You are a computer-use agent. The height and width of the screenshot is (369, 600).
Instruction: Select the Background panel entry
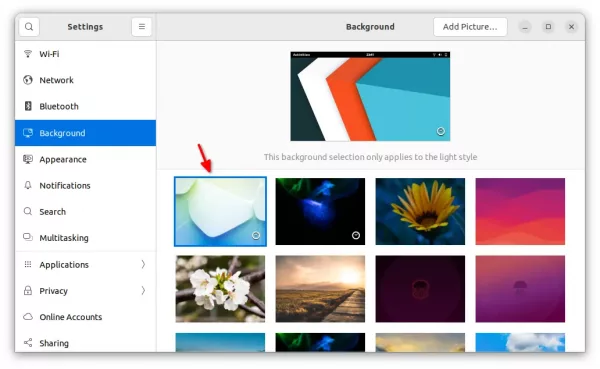coord(85,133)
